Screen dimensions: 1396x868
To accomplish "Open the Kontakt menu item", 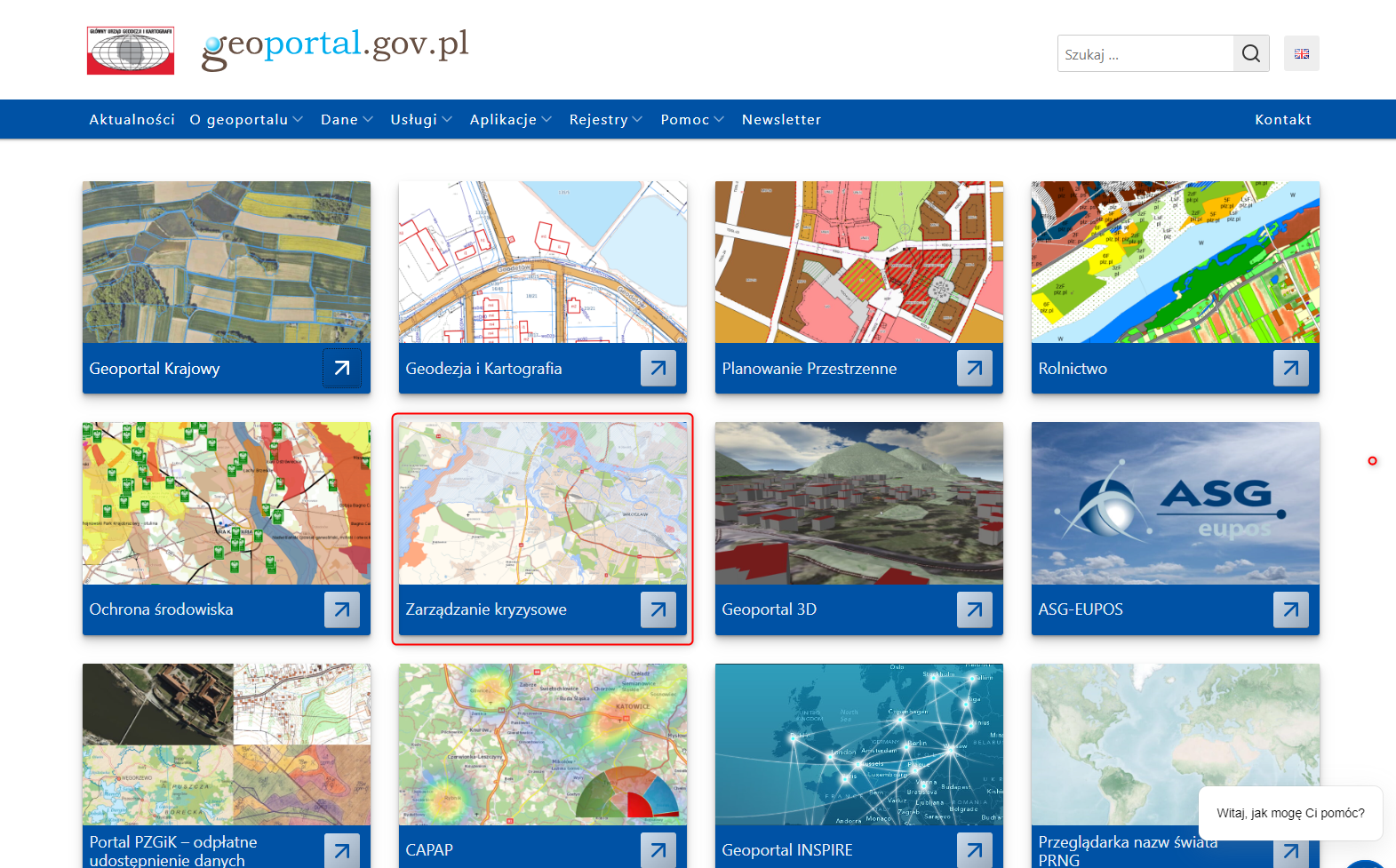I will [x=1283, y=119].
